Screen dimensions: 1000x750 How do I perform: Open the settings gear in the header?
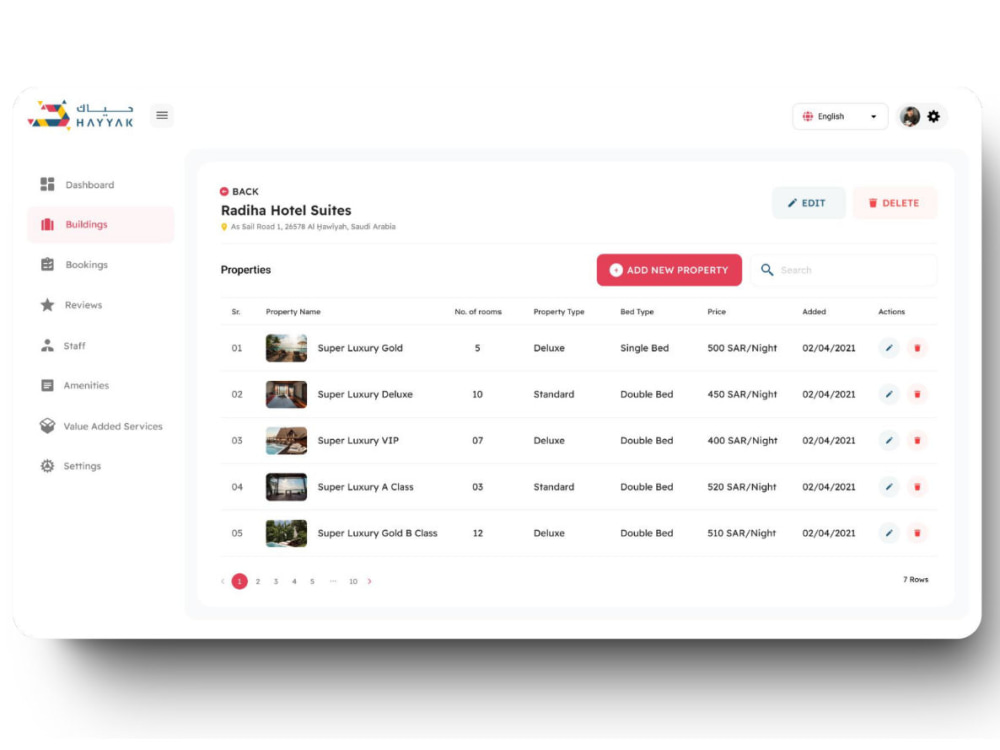coord(933,116)
